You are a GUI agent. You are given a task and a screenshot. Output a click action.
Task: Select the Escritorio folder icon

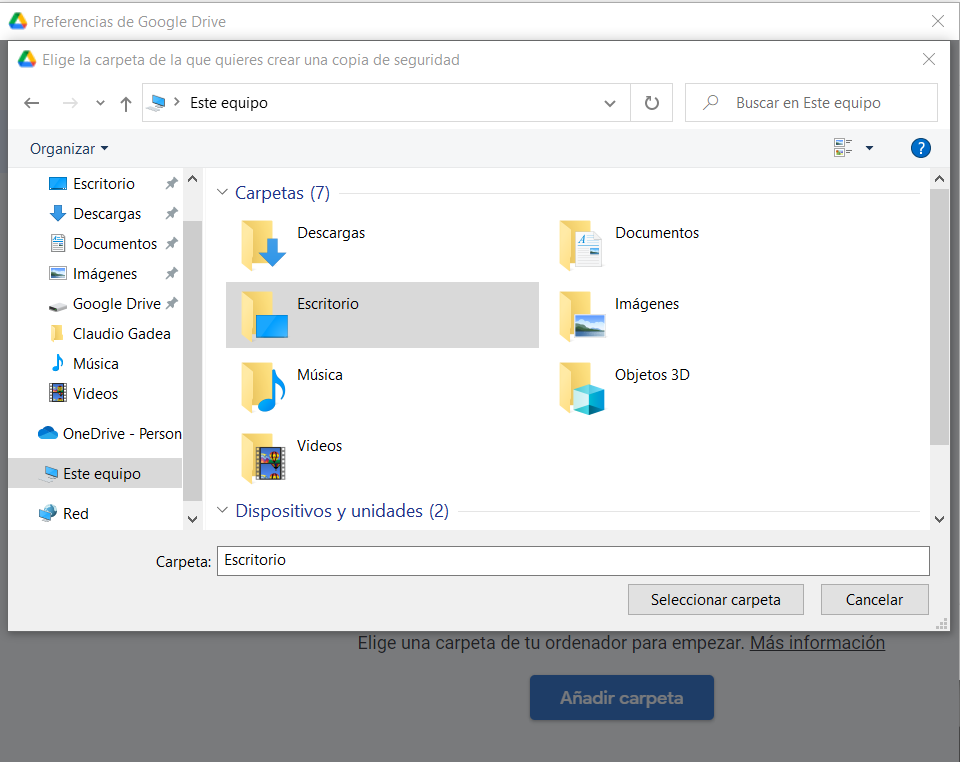[x=263, y=316]
